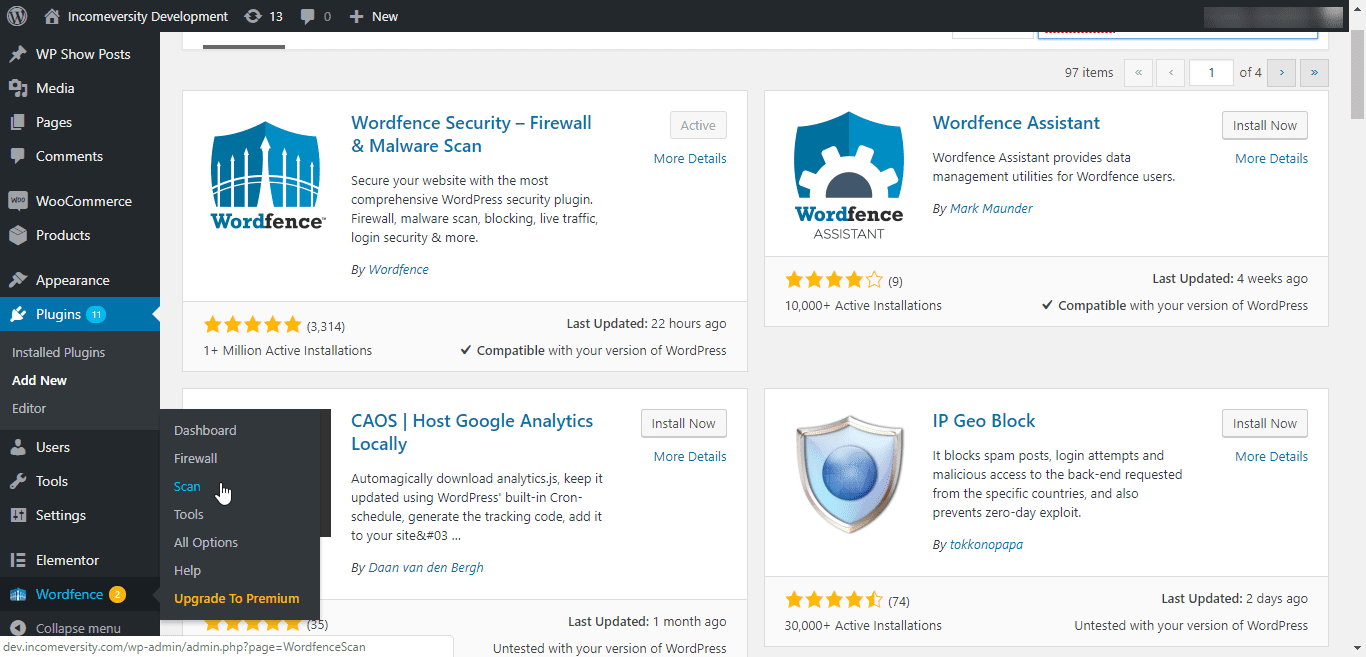Viewport: 1366px width, 657px height.
Task: Click the updates icon showing 13
Action: [253, 16]
